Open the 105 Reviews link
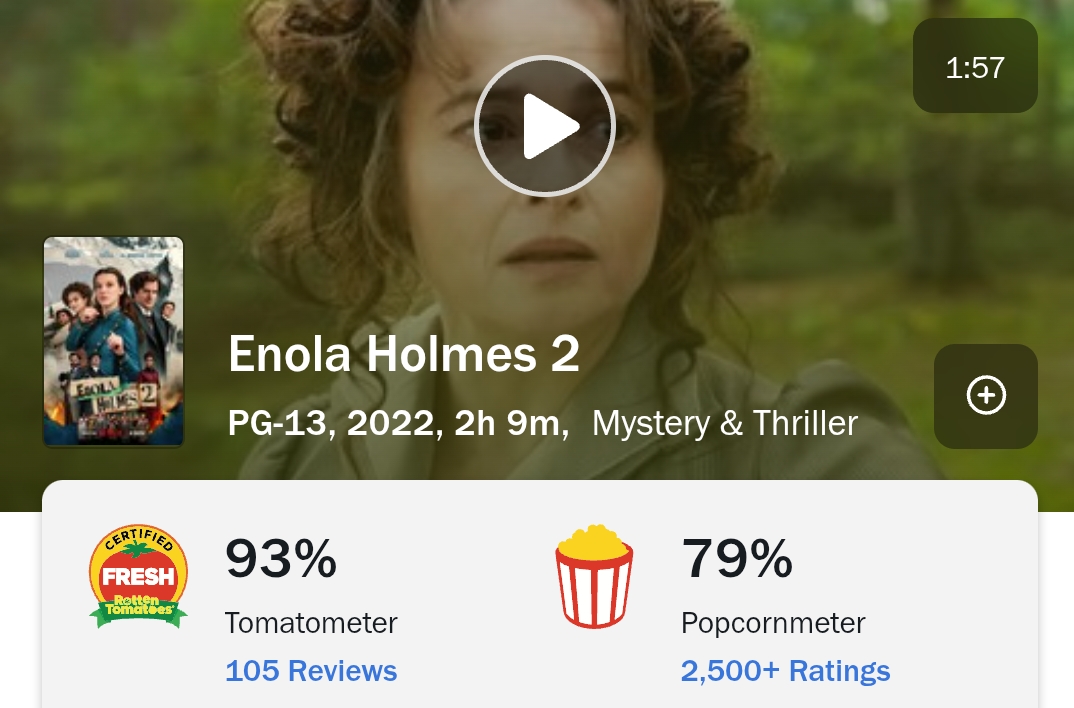Image resolution: width=1074 pixels, height=708 pixels. 311,670
